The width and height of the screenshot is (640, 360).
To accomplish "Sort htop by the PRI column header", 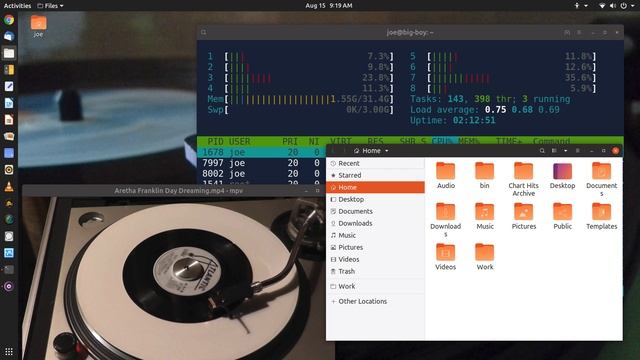I will coord(290,141).
